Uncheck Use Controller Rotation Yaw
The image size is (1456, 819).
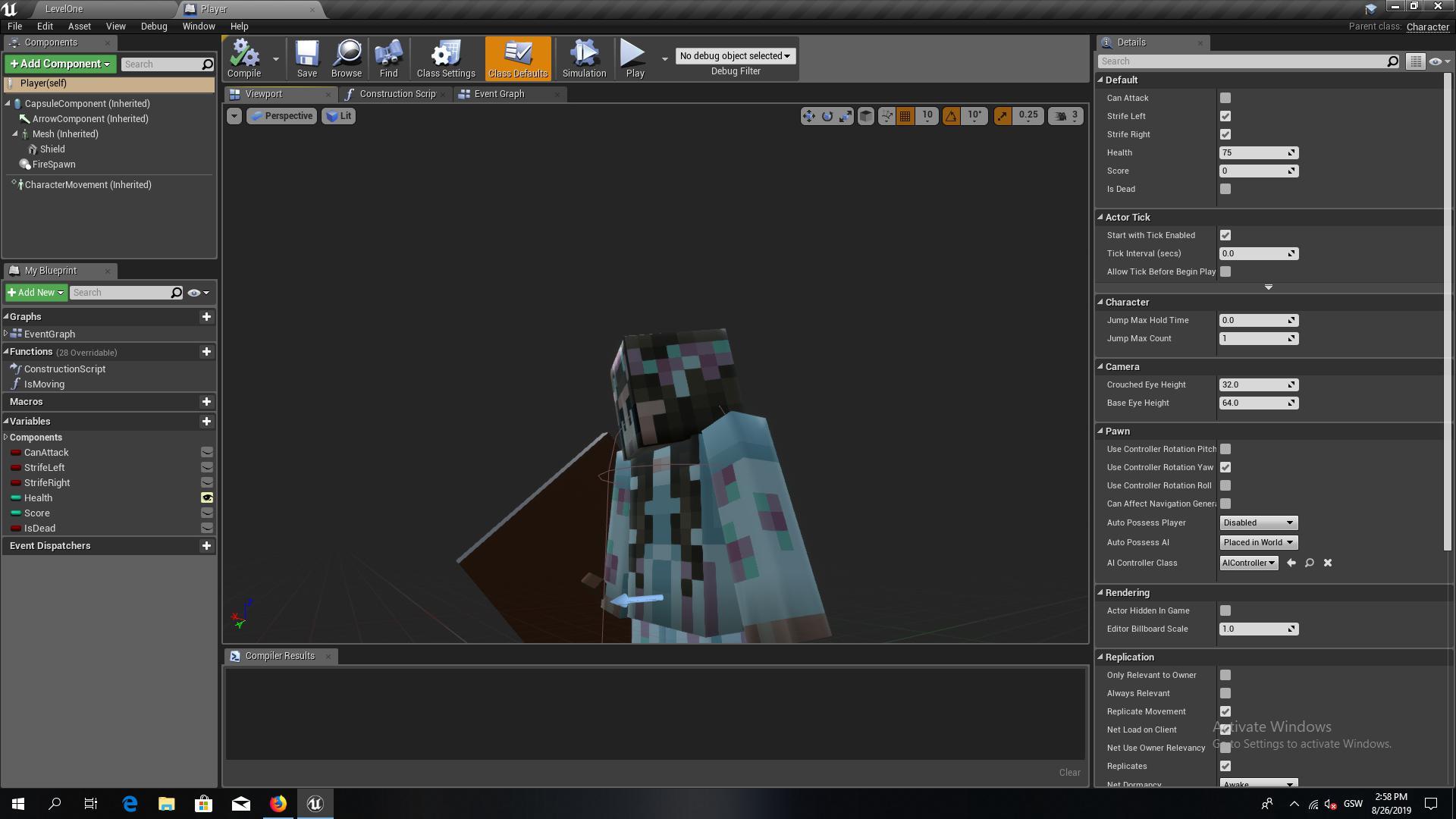1225,467
